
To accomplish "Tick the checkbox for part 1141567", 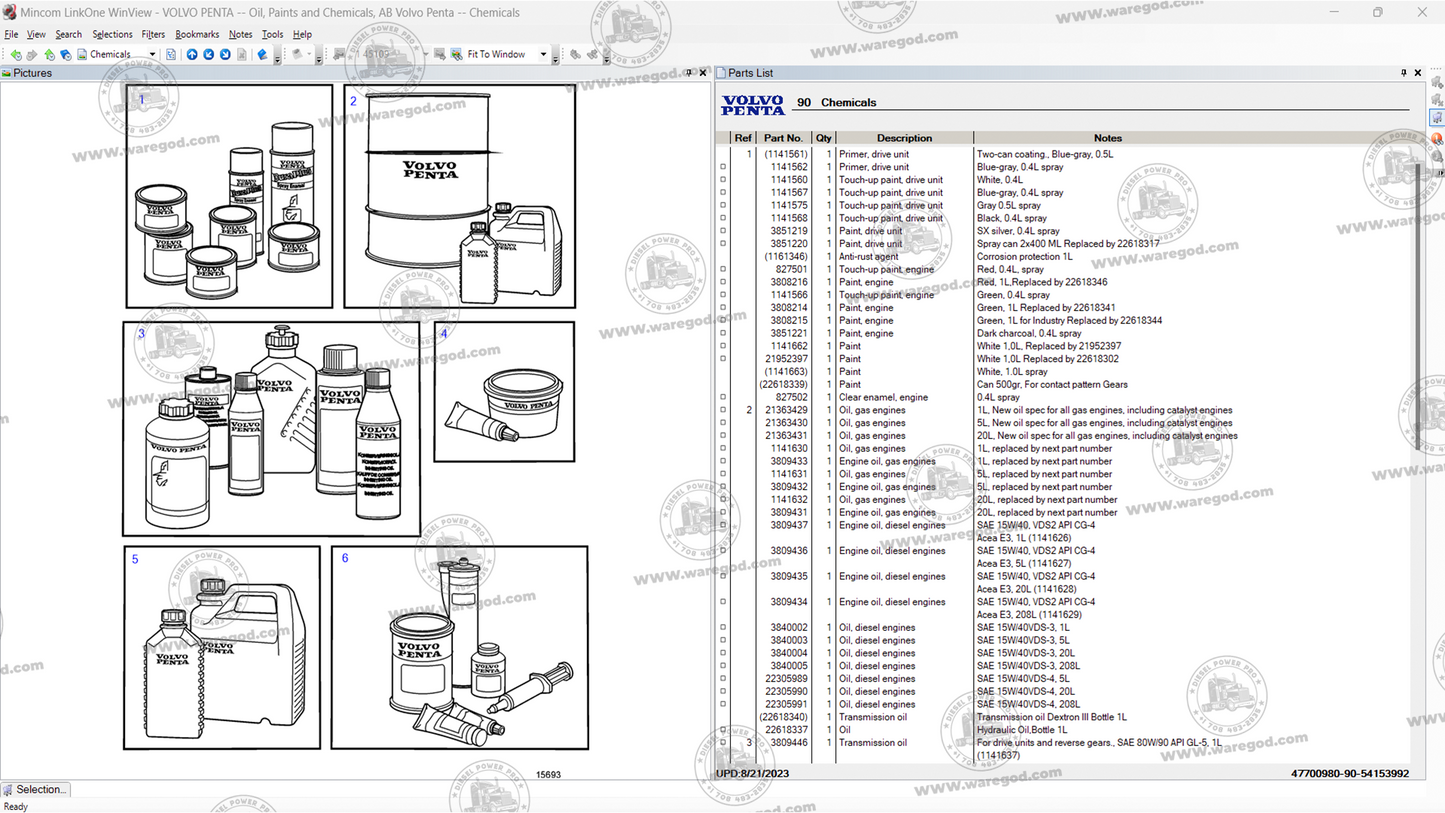I will 723,193.
